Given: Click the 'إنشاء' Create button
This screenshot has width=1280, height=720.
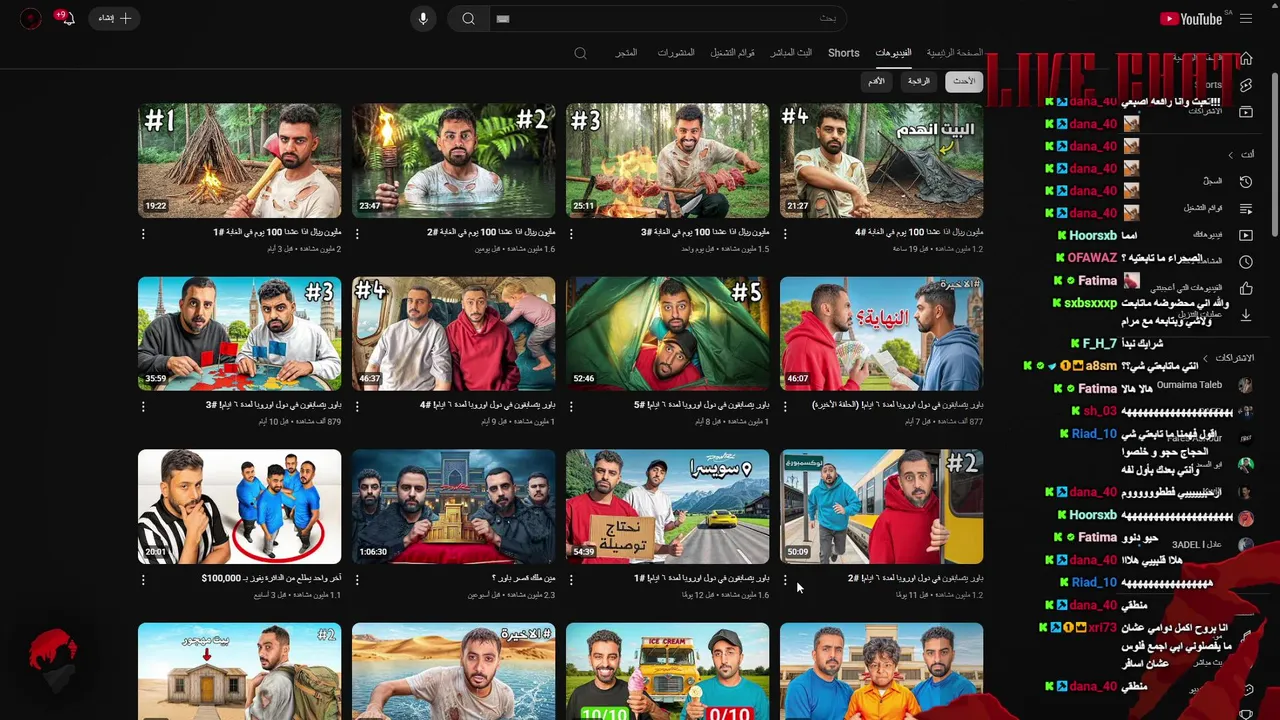Looking at the screenshot, I should (x=114, y=18).
